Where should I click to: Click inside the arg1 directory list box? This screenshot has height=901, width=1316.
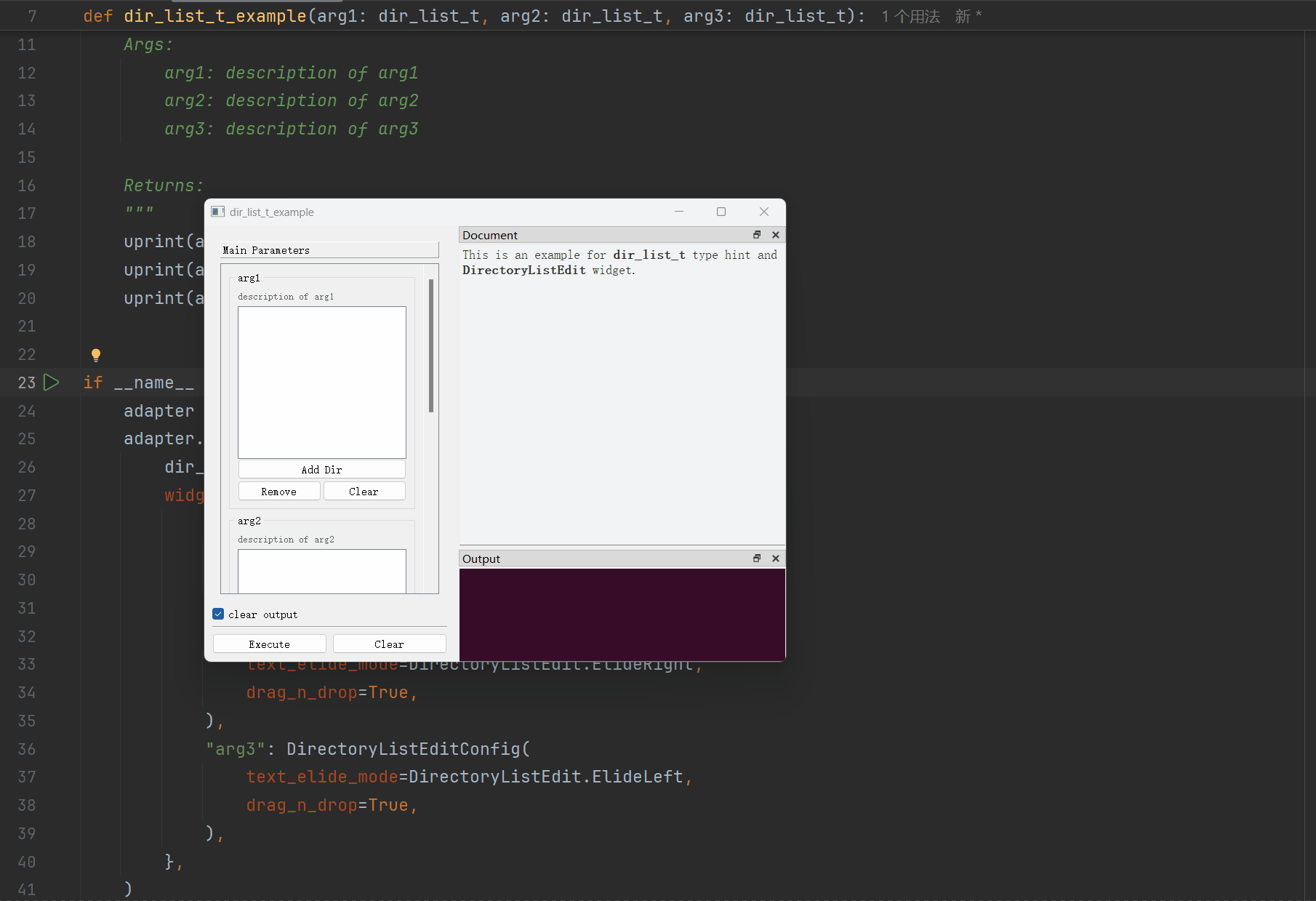tap(321, 382)
